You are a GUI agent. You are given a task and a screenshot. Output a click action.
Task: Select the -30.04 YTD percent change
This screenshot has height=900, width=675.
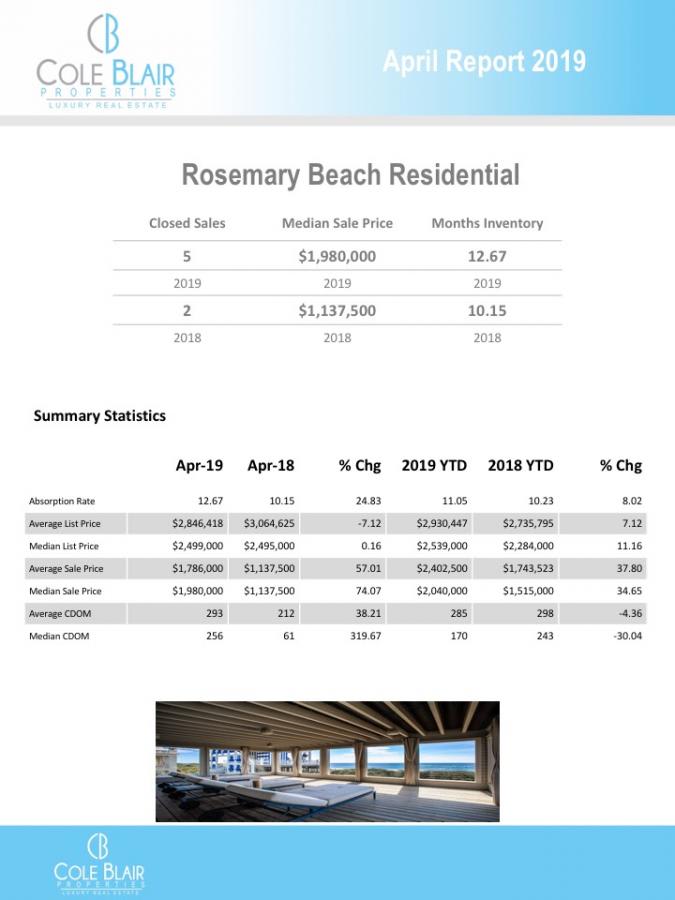click(x=628, y=635)
